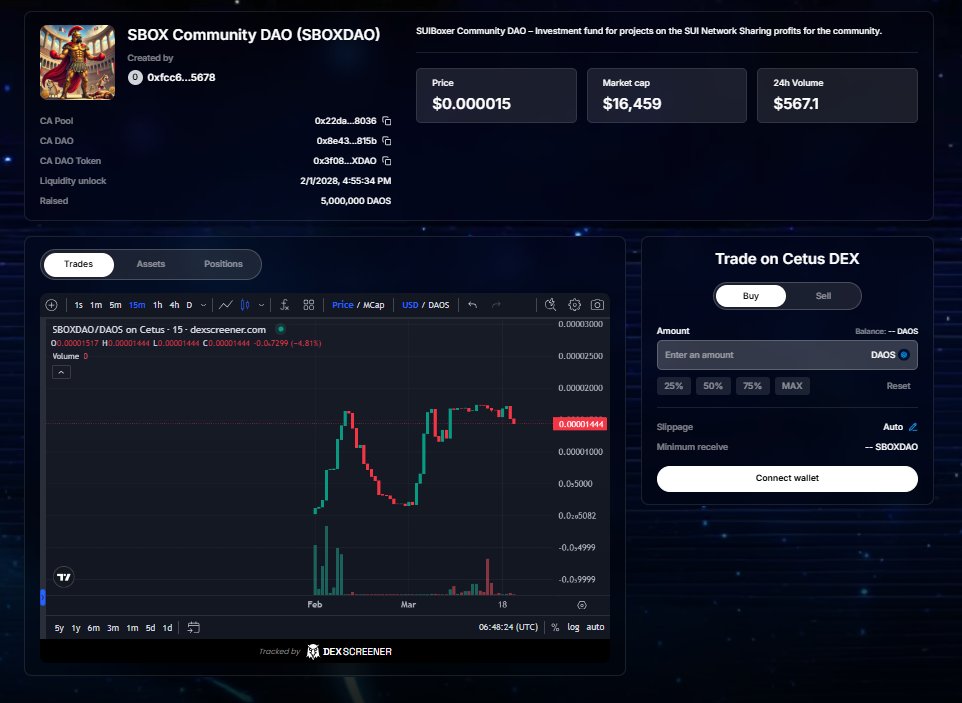Image resolution: width=962 pixels, height=703 pixels.
Task: Set chart range to 6m
Action: click(x=93, y=628)
